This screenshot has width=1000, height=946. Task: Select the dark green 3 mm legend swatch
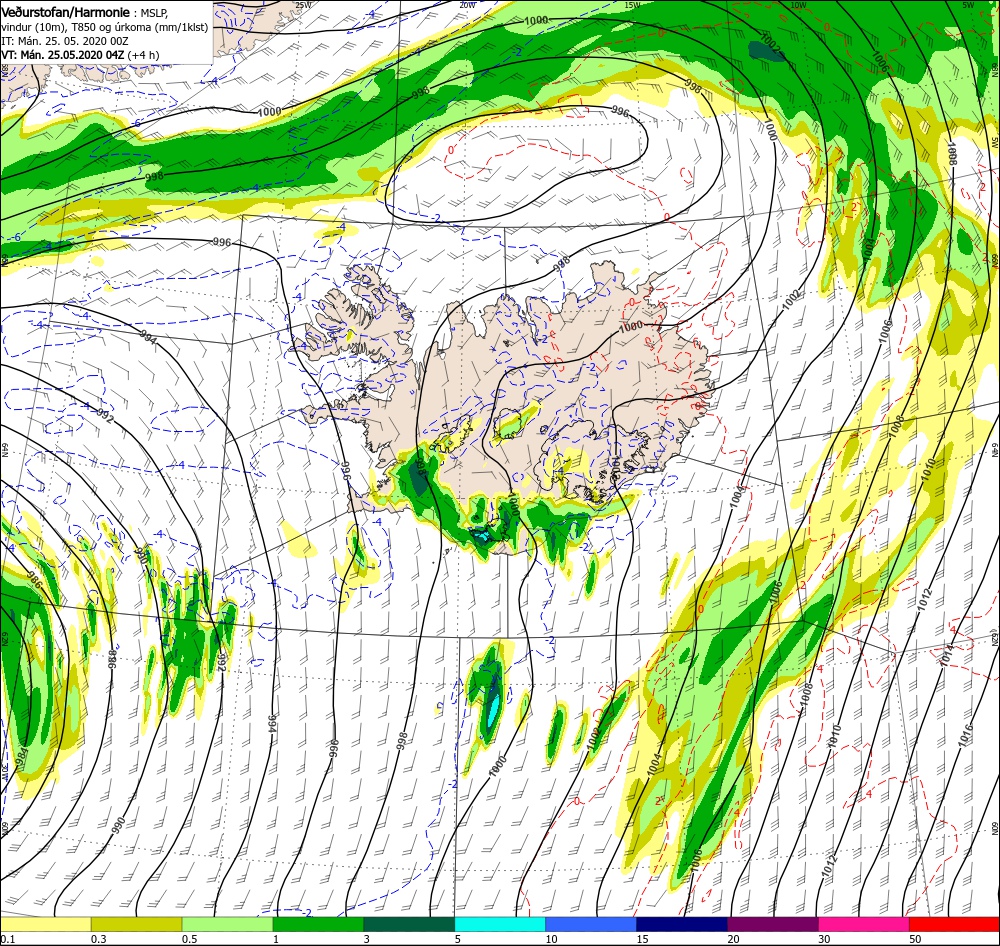pos(409,924)
